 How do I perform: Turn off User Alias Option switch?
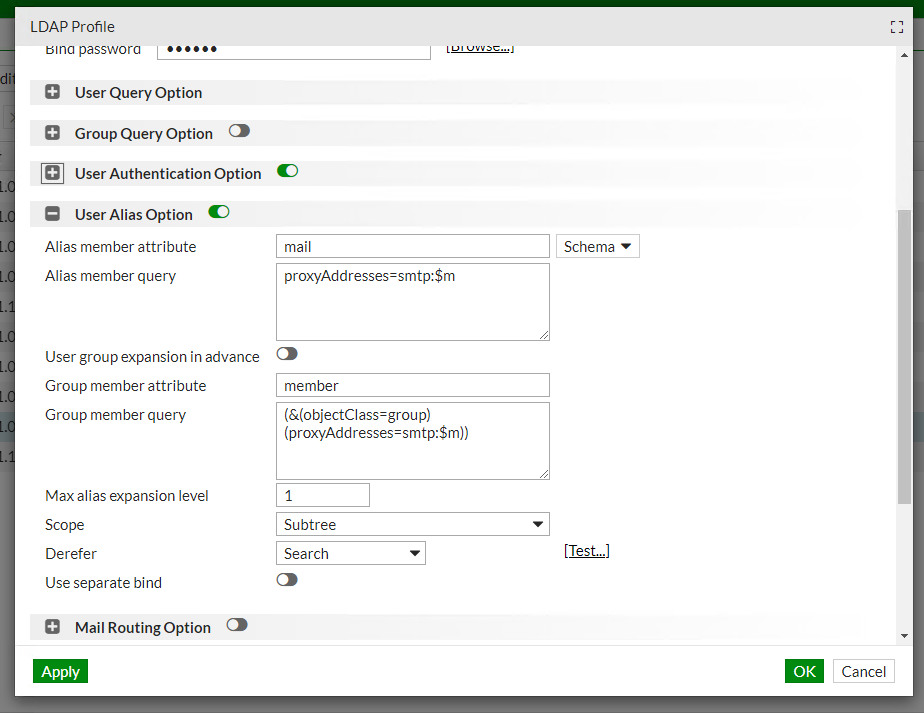(219, 212)
